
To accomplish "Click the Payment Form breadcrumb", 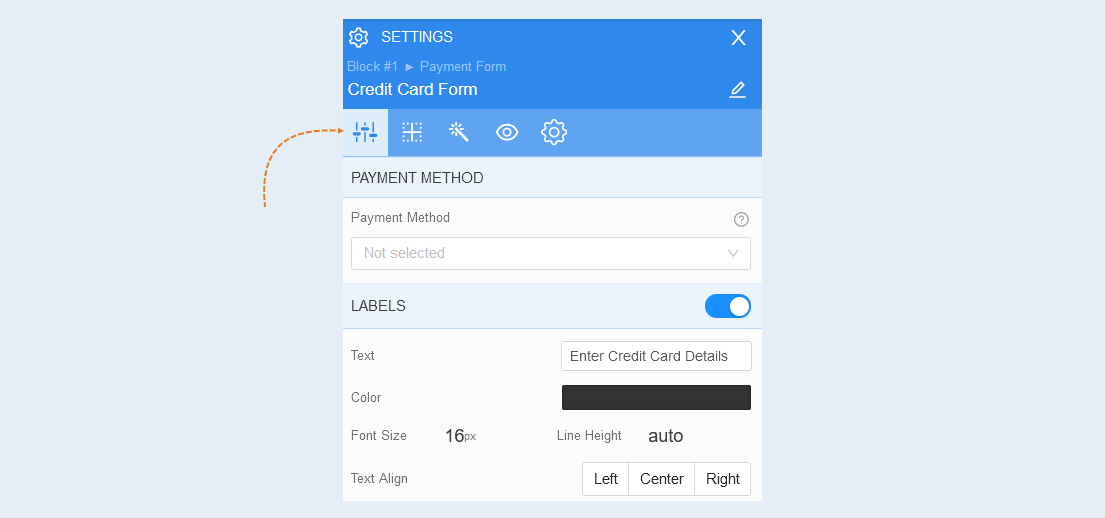I will coord(463,66).
